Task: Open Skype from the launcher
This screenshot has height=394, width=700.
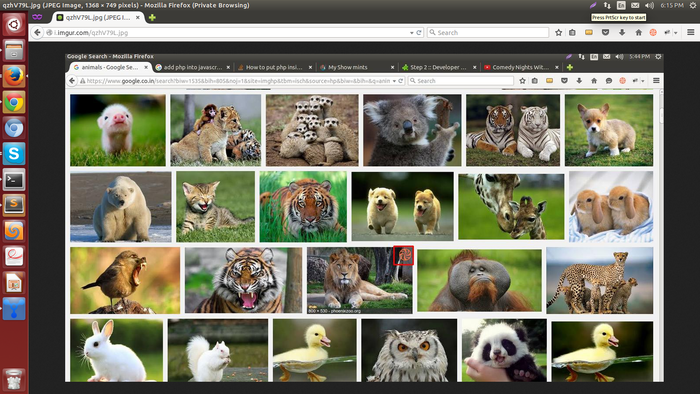Action: tap(14, 153)
